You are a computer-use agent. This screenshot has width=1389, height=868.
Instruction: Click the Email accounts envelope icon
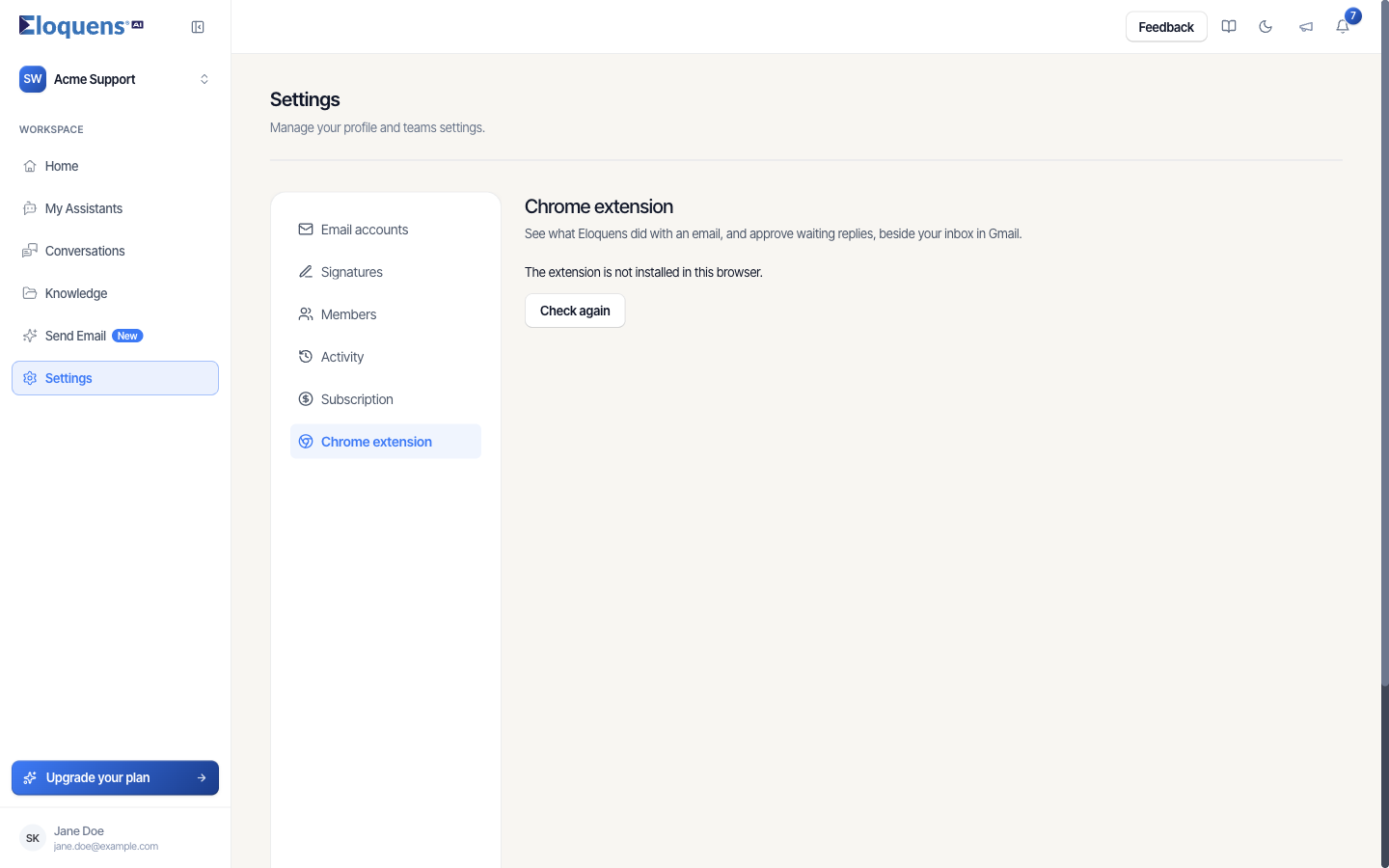(306, 230)
